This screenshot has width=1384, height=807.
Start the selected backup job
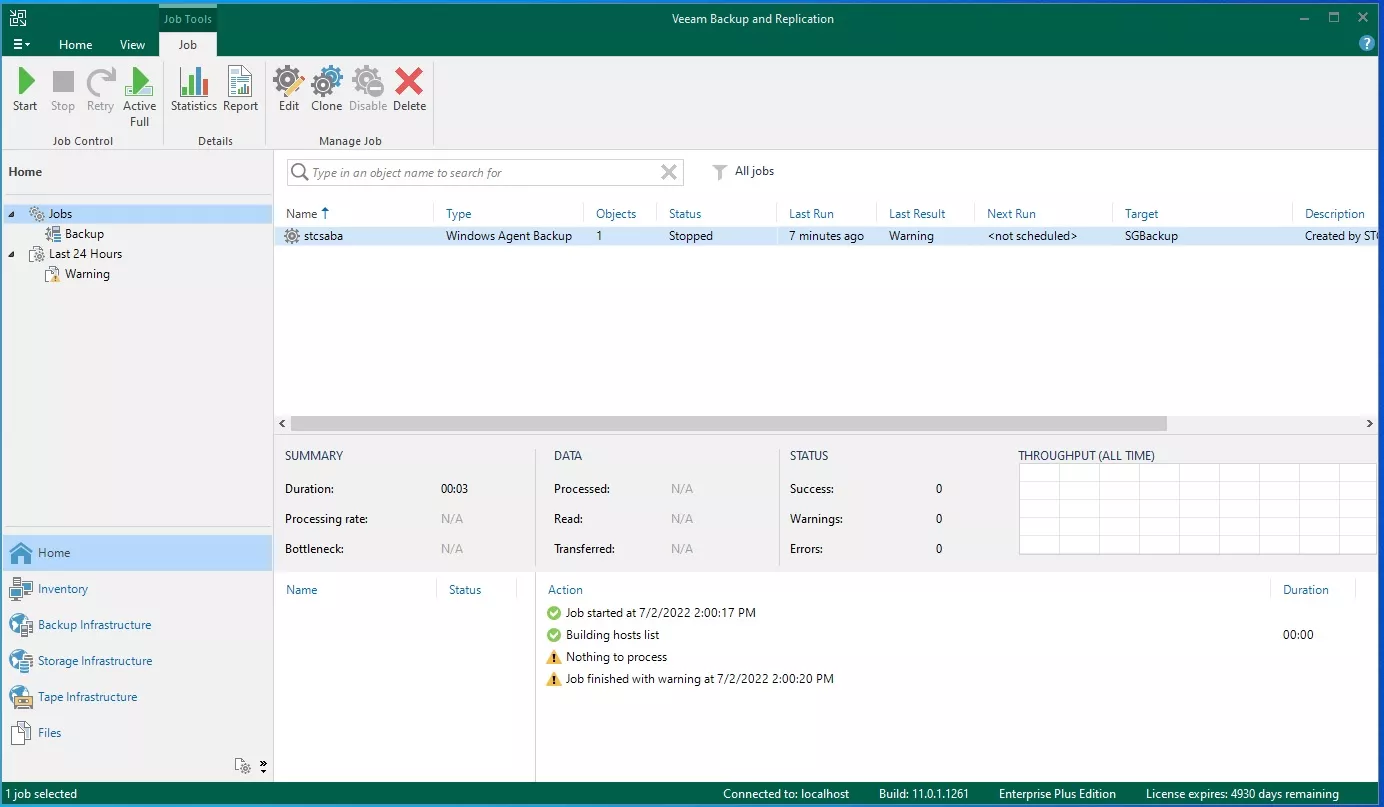point(25,90)
